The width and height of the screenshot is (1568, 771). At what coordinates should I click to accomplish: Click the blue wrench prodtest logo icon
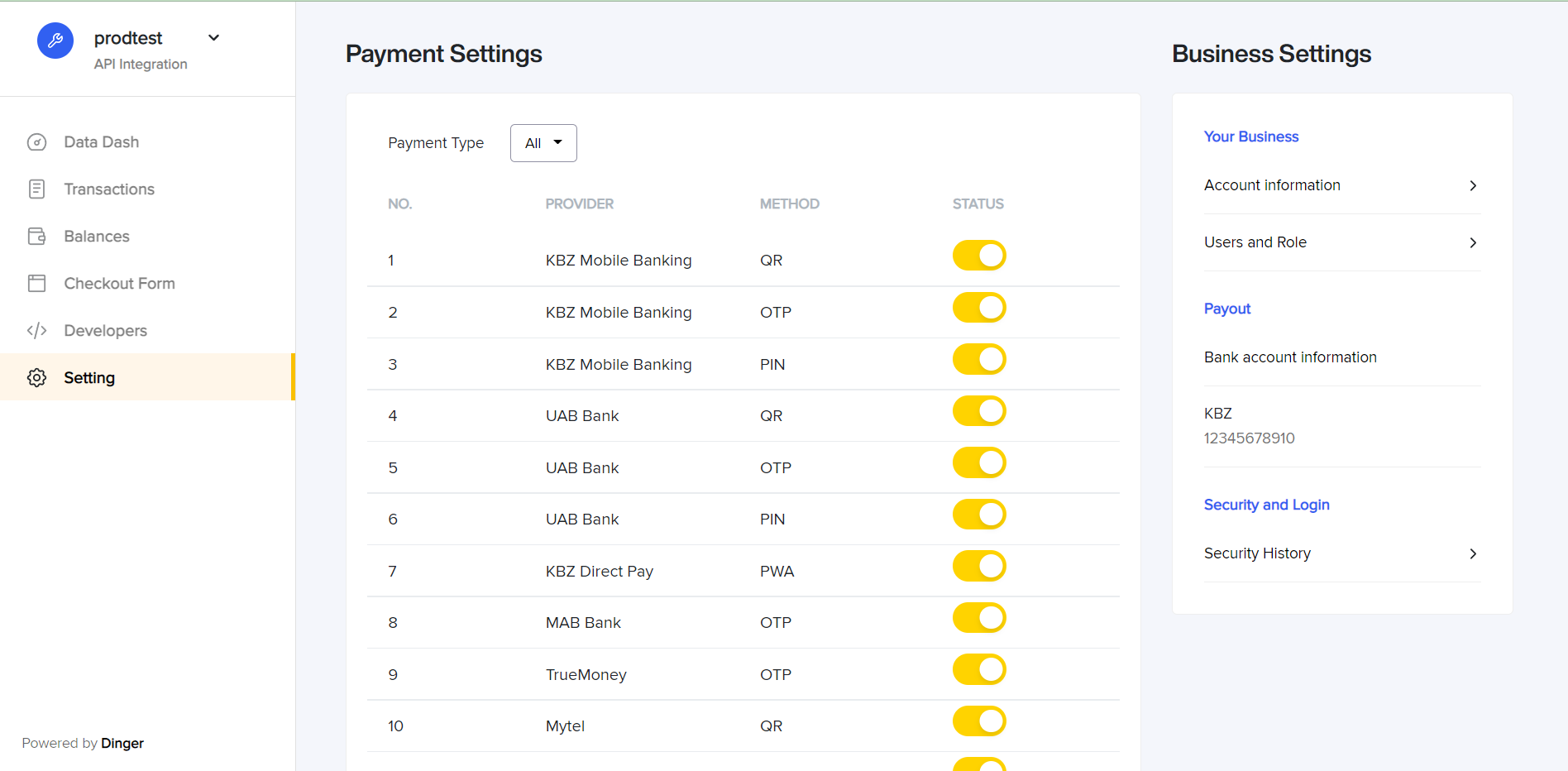point(55,41)
